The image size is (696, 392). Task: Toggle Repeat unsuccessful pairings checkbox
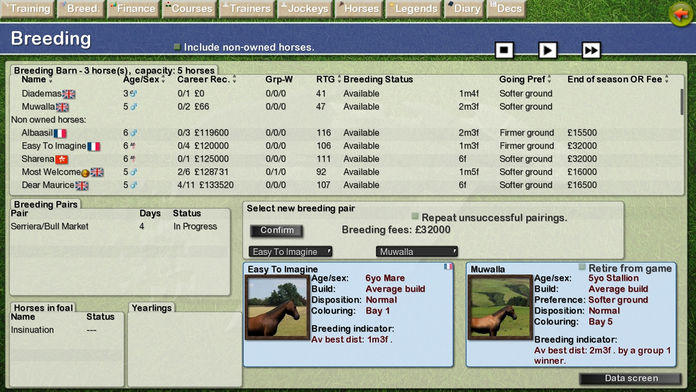(x=415, y=216)
